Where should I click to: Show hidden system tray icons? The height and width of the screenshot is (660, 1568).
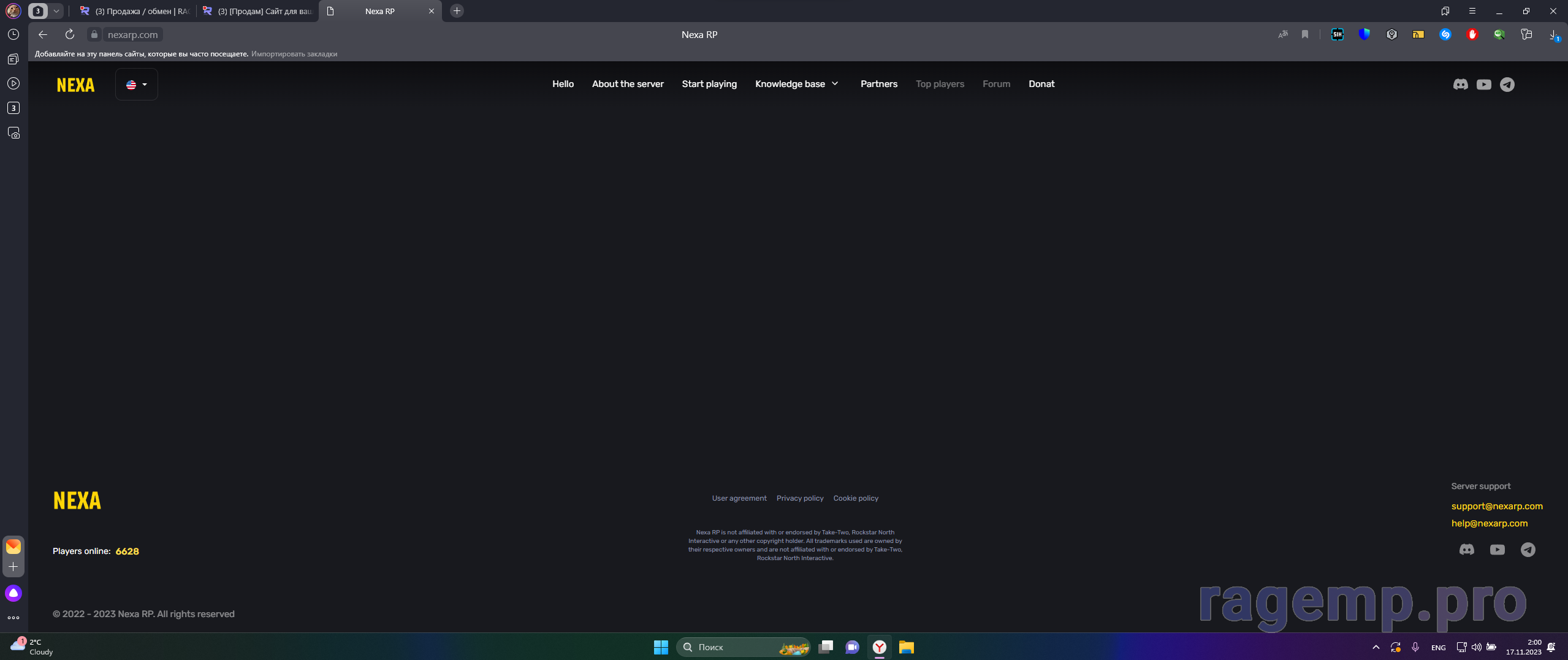[1376, 647]
